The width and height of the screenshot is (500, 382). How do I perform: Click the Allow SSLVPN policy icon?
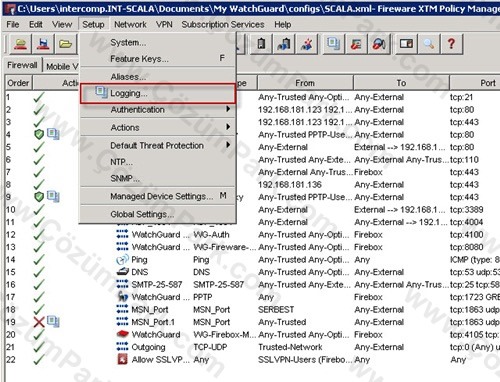[x=122, y=359]
